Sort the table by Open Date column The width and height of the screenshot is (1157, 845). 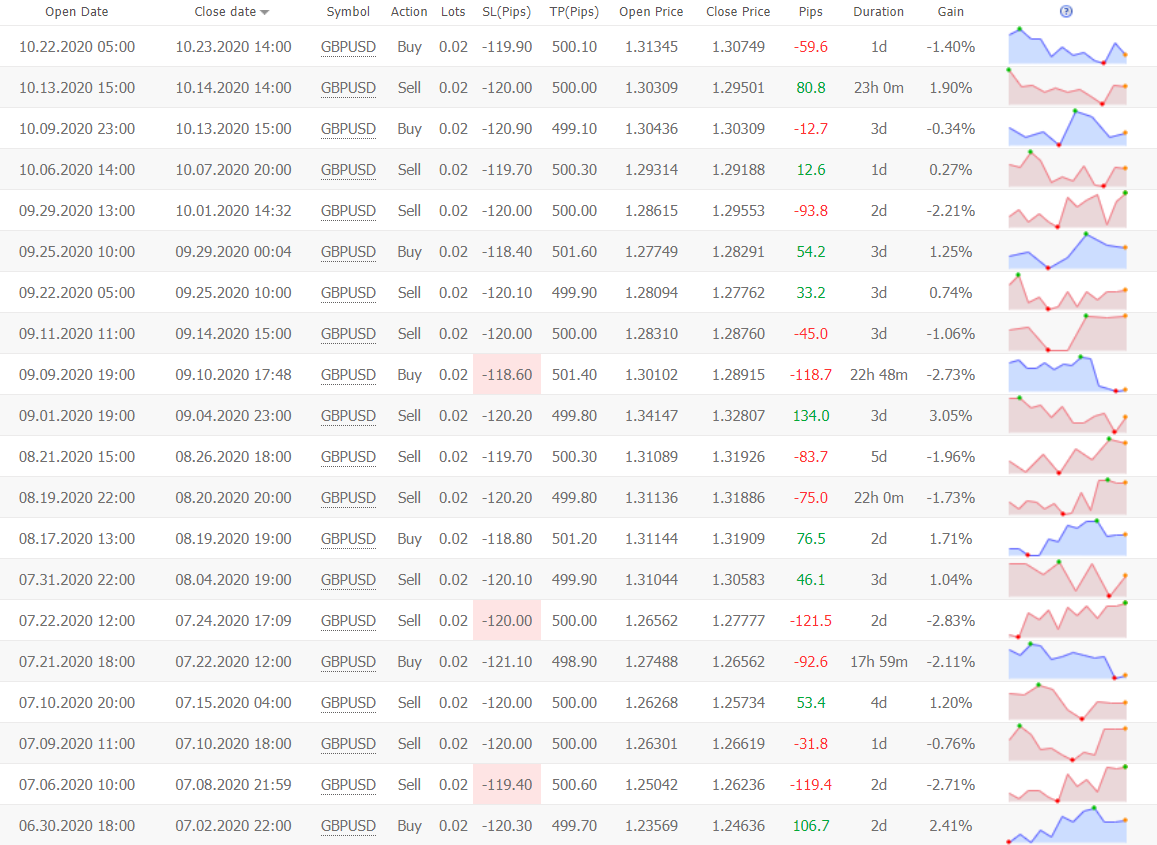click(77, 12)
